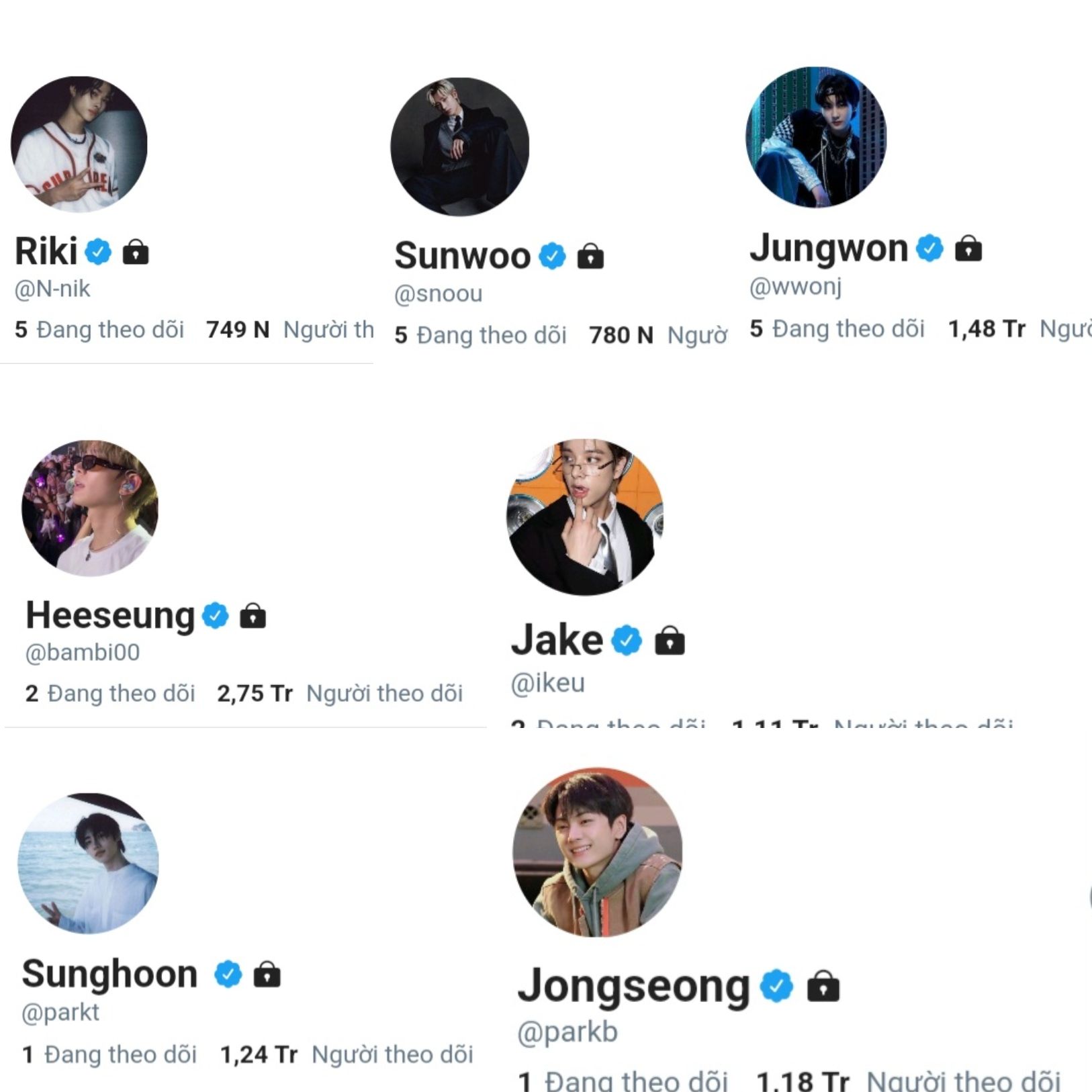Image resolution: width=1092 pixels, height=1092 pixels.
Task: Open Jungwon's 5 Đang theo dõi link
Action: click(x=837, y=329)
